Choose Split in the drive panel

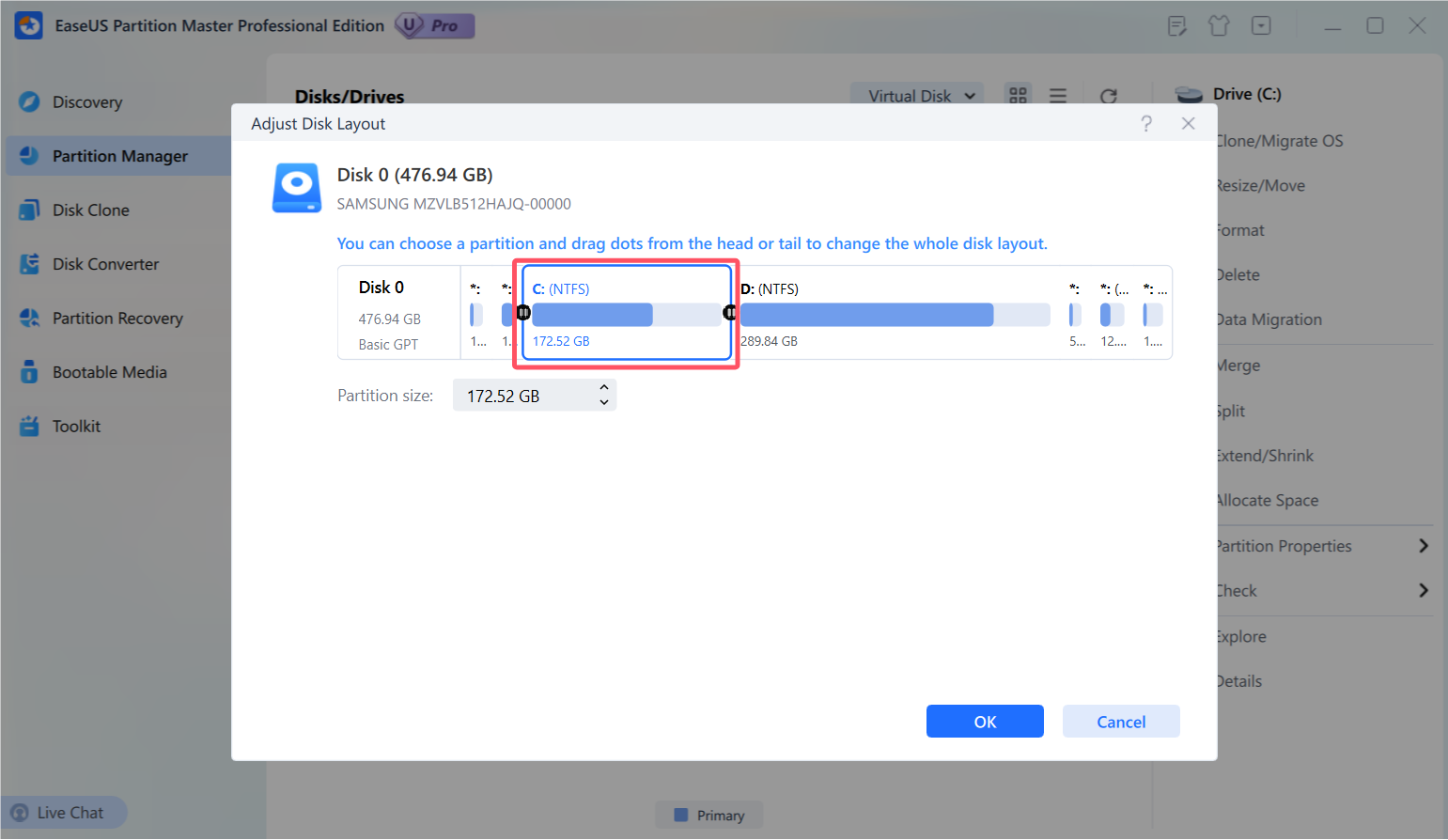coord(1232,411)
